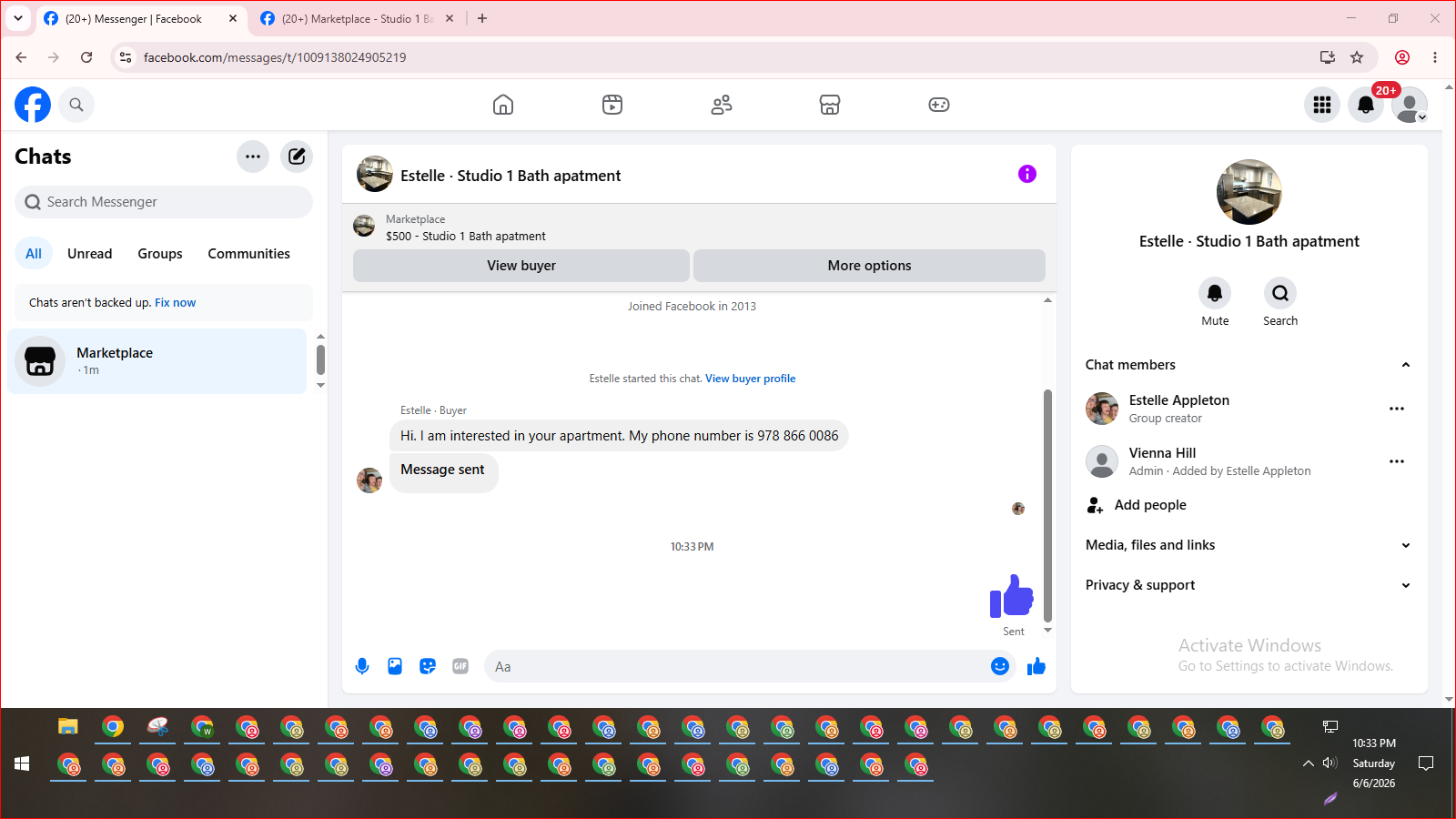This screenshot has width=1456, height=819.
Task: Open the account profile avatar menu
Action: tap(1410, 105)
